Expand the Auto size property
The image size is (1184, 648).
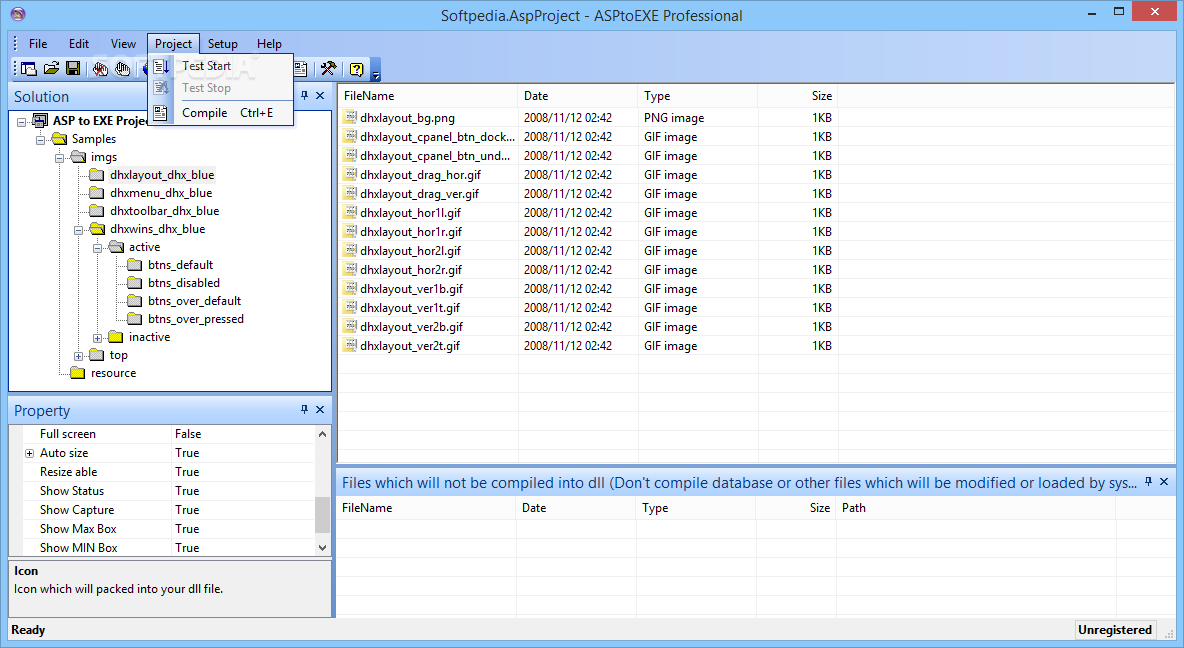(x=29, y=453)
